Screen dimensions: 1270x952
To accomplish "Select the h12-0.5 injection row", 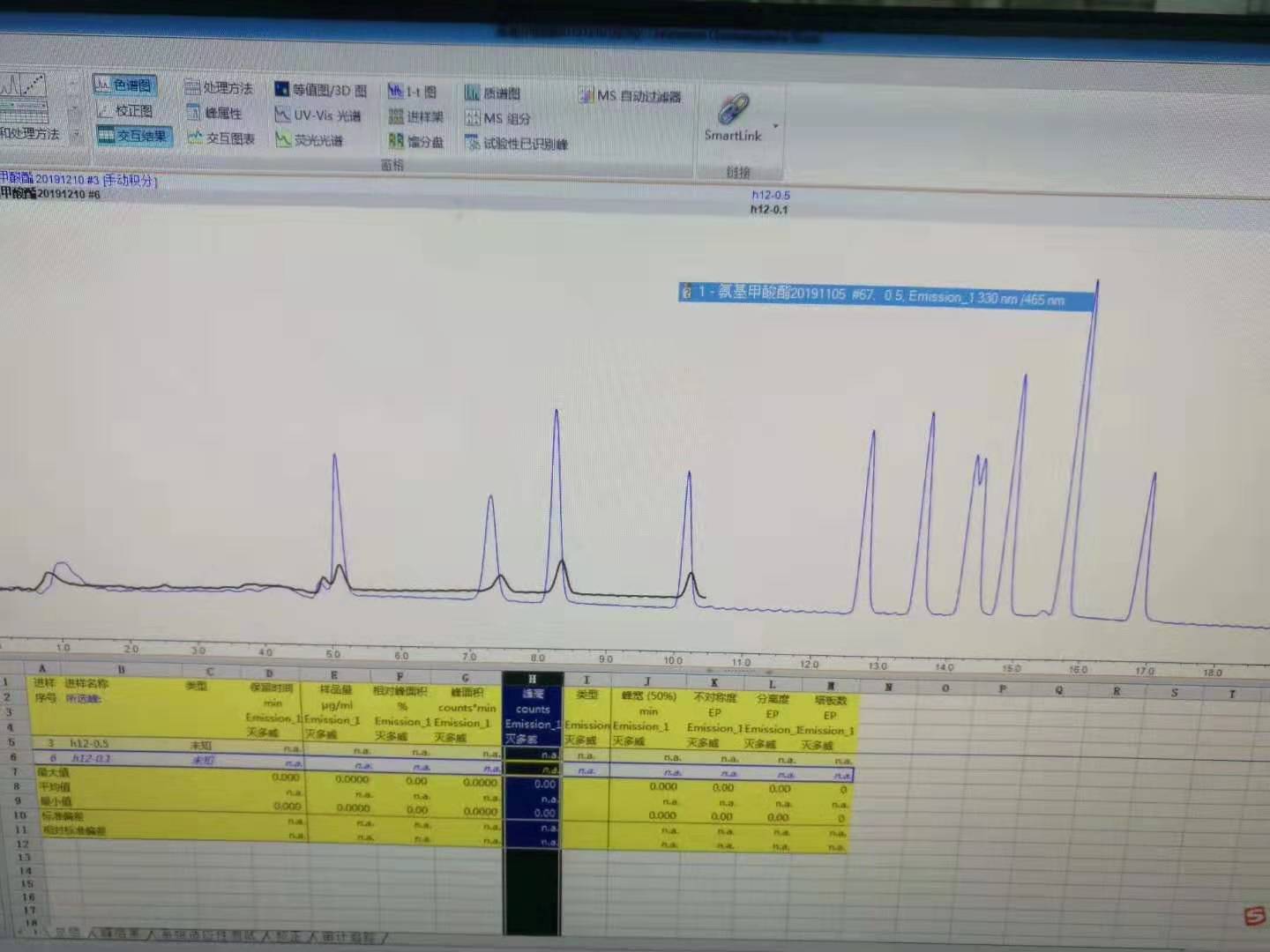I will (441, 745).
